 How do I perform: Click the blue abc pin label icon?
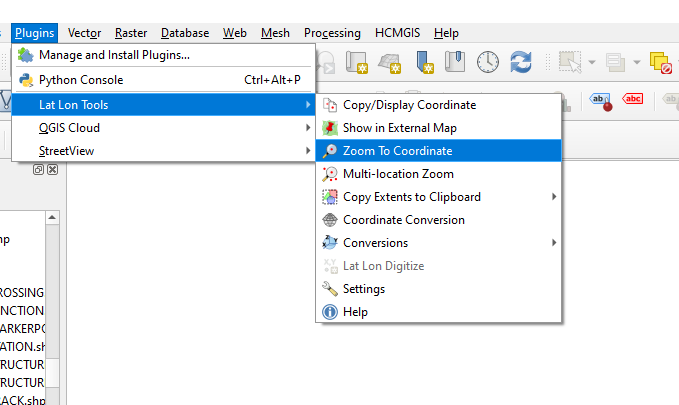point(601,99)
